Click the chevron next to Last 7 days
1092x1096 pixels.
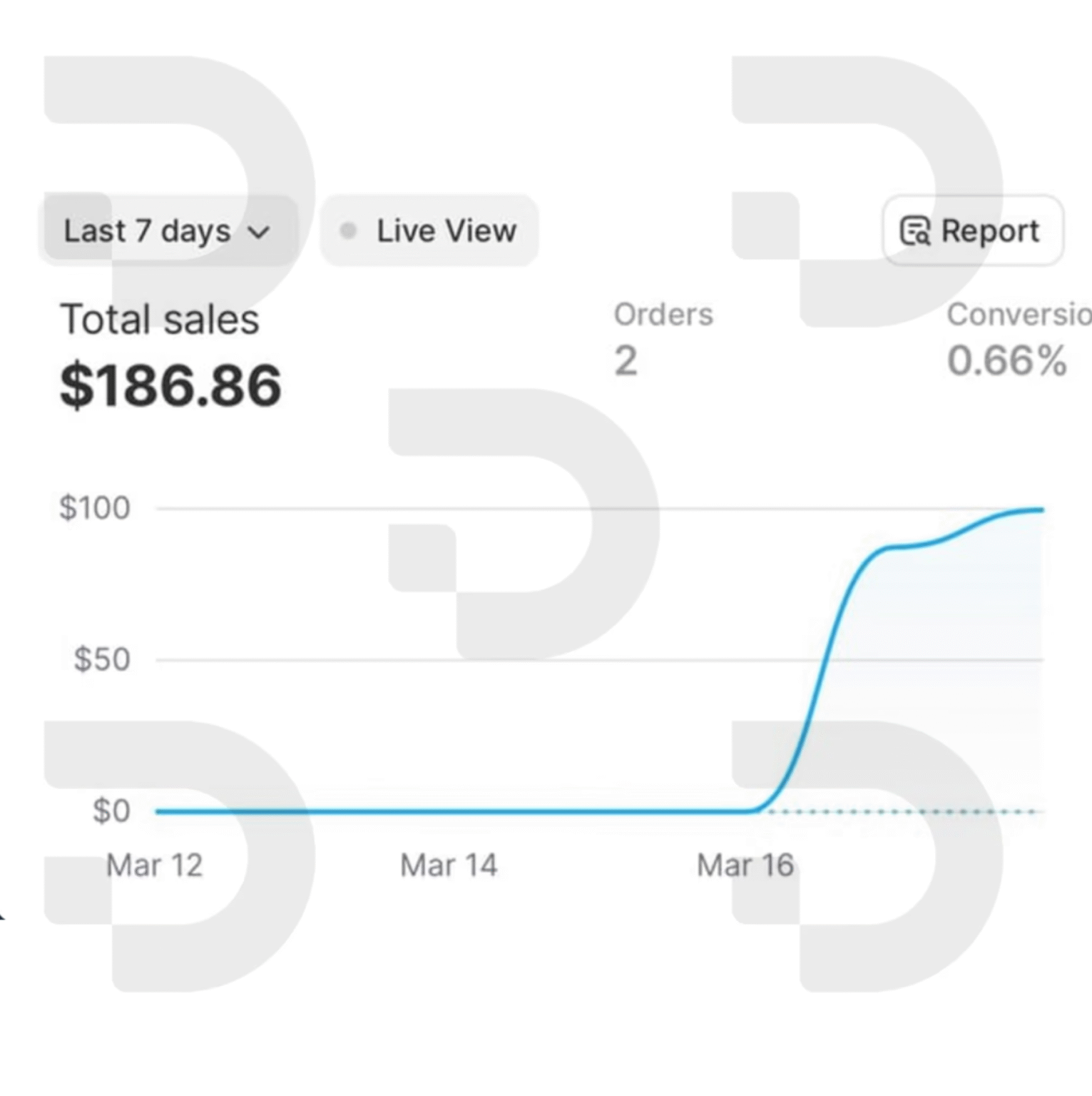pyautogui.click(x=258, y=233)
